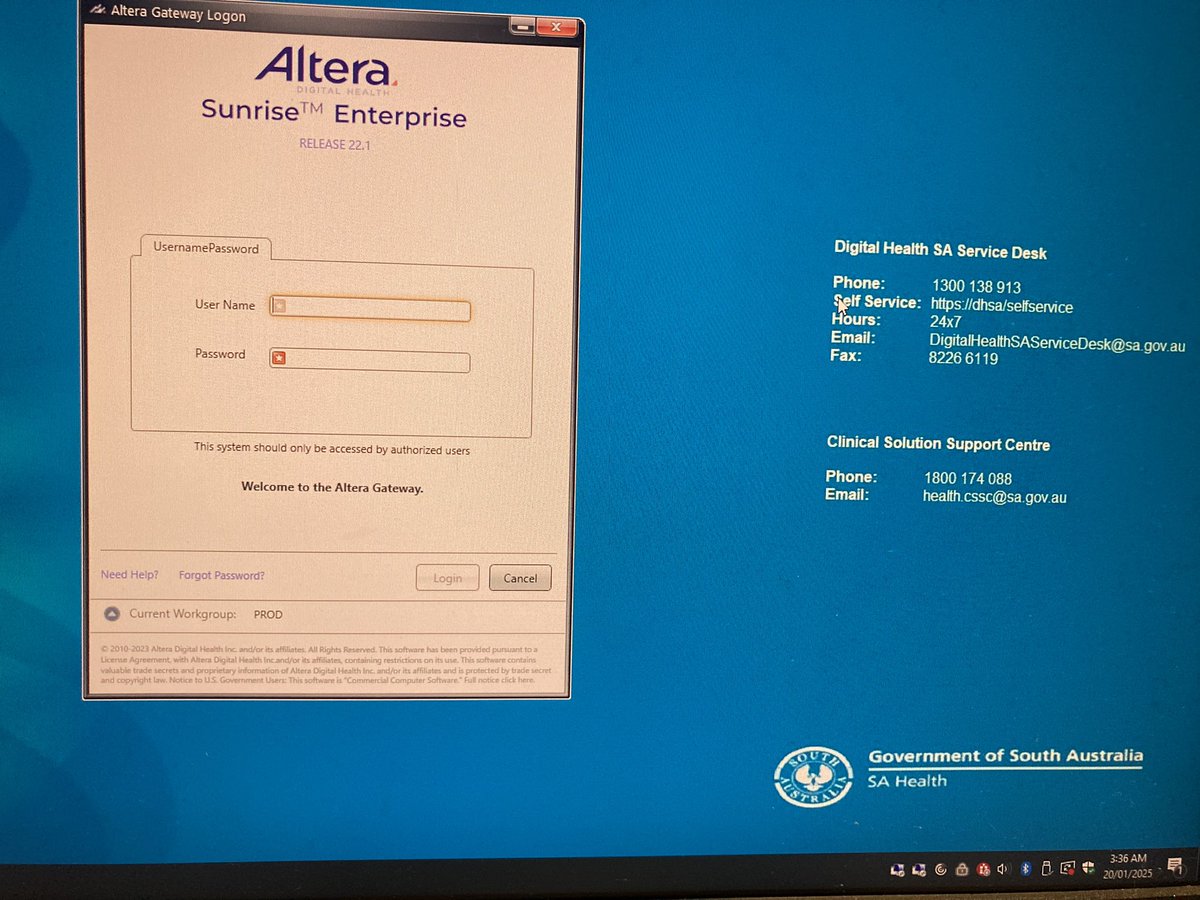Select the UsernamePassword tab
This screenshot has height=900, width=1200.
[x=206, y=248]
